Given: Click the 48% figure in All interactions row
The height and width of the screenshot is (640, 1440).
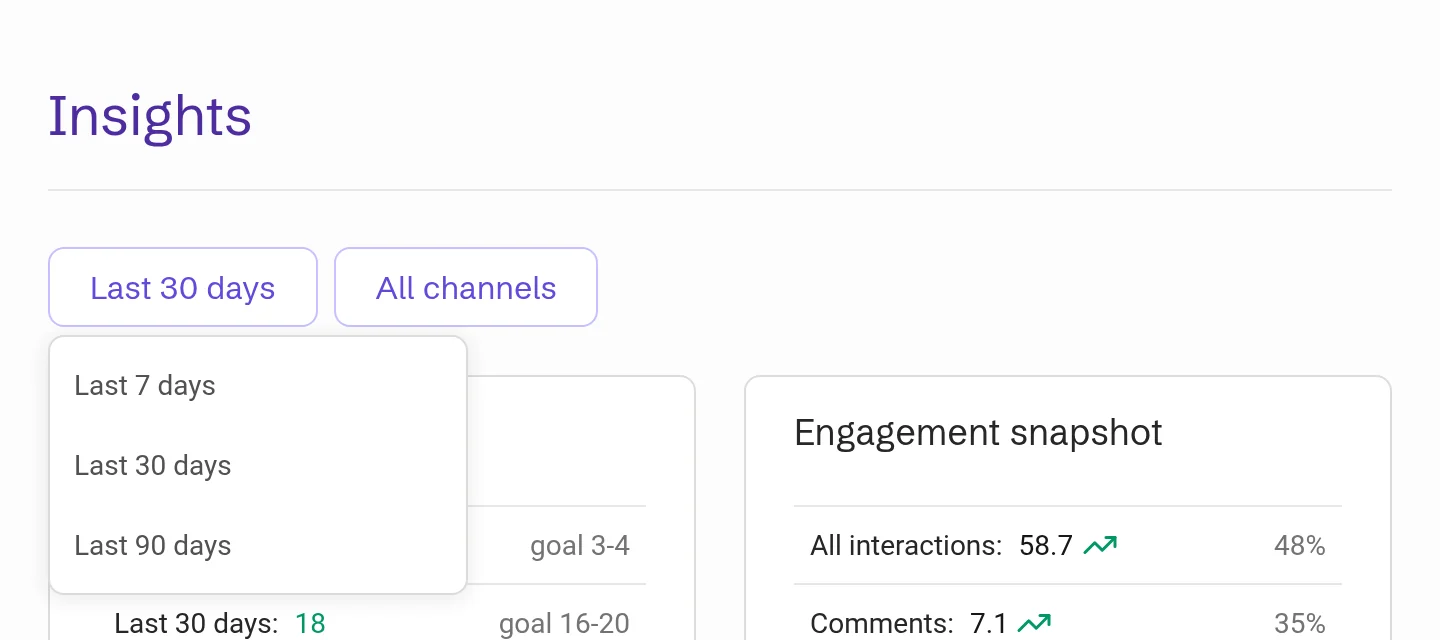Looking at the screenshot, I should [x=1300, y=545].
